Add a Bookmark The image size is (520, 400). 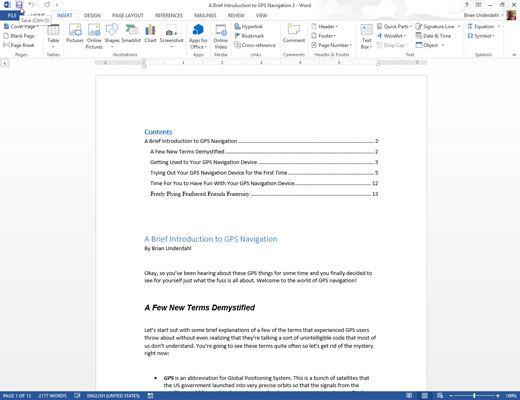point(249,36)
